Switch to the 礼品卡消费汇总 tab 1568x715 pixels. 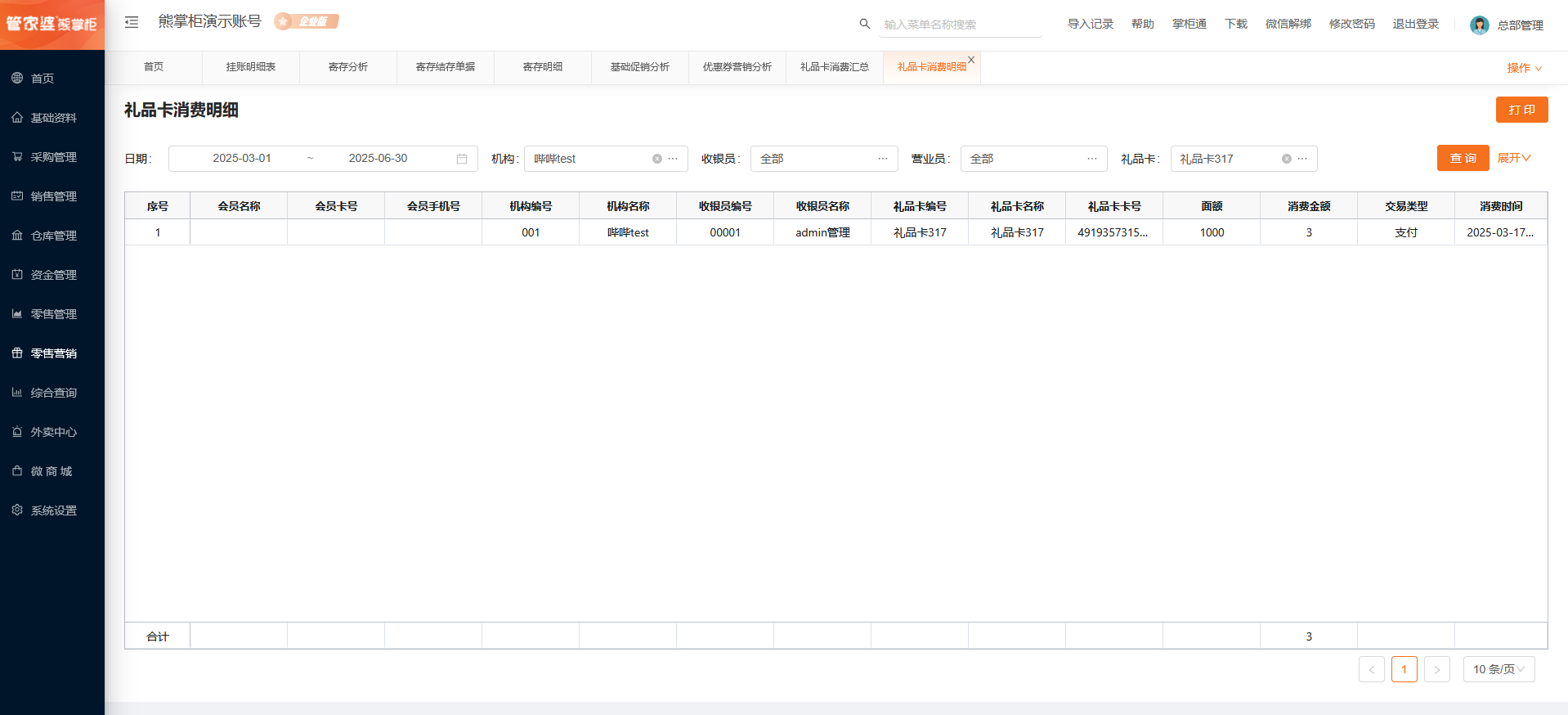(x=835, y=67)
